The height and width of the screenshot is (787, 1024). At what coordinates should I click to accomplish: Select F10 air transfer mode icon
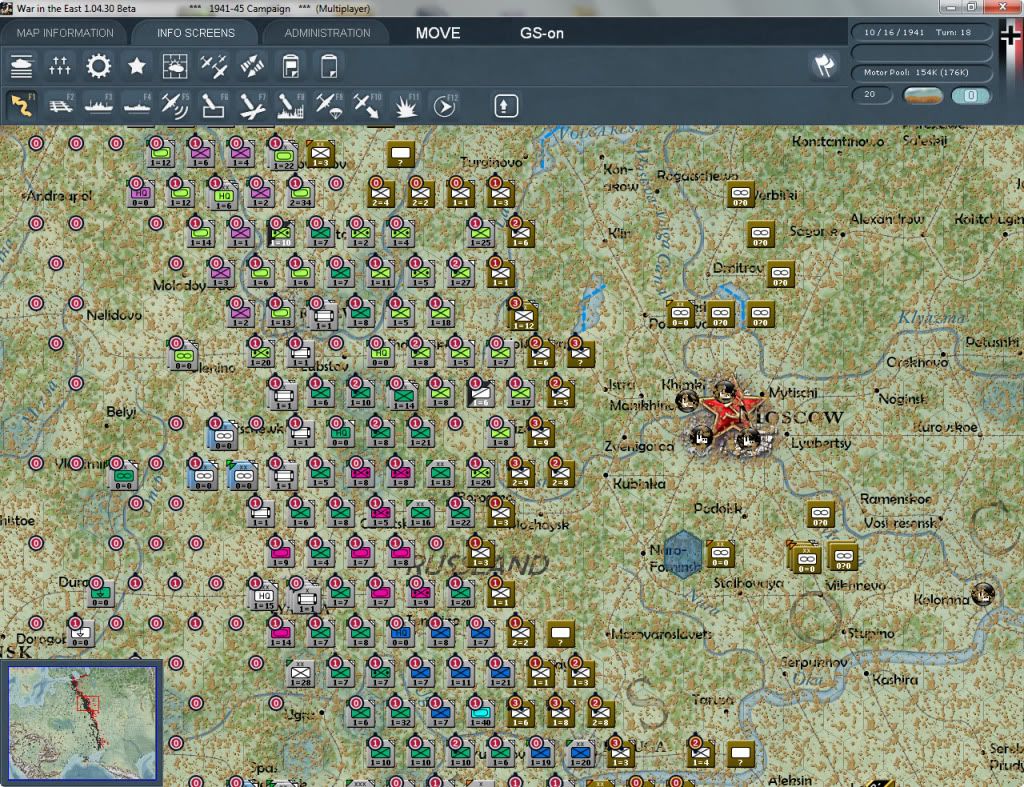coord(367,105)
